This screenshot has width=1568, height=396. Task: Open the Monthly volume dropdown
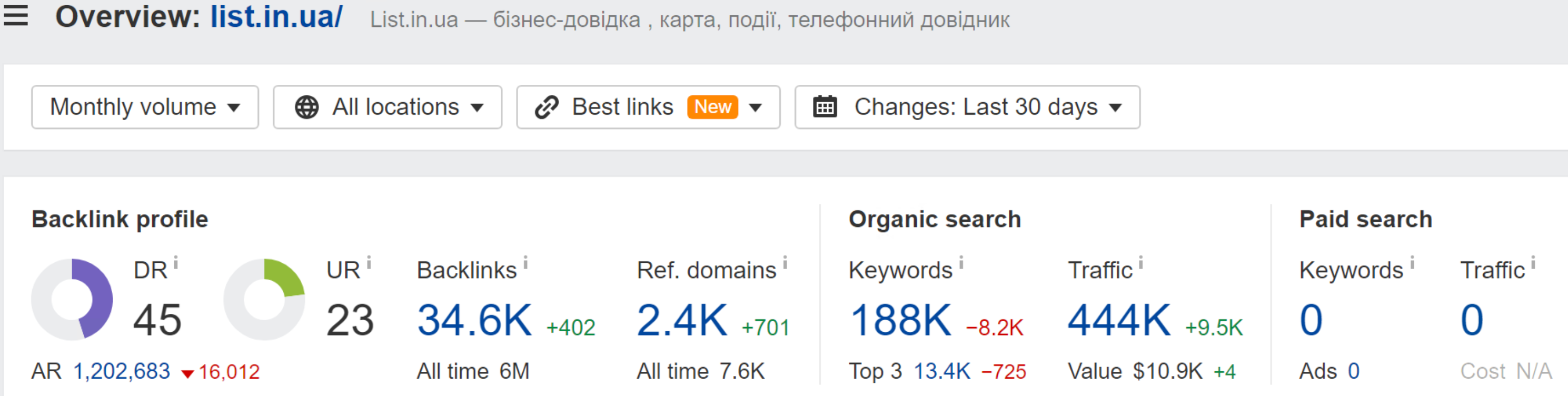[145, 107]
